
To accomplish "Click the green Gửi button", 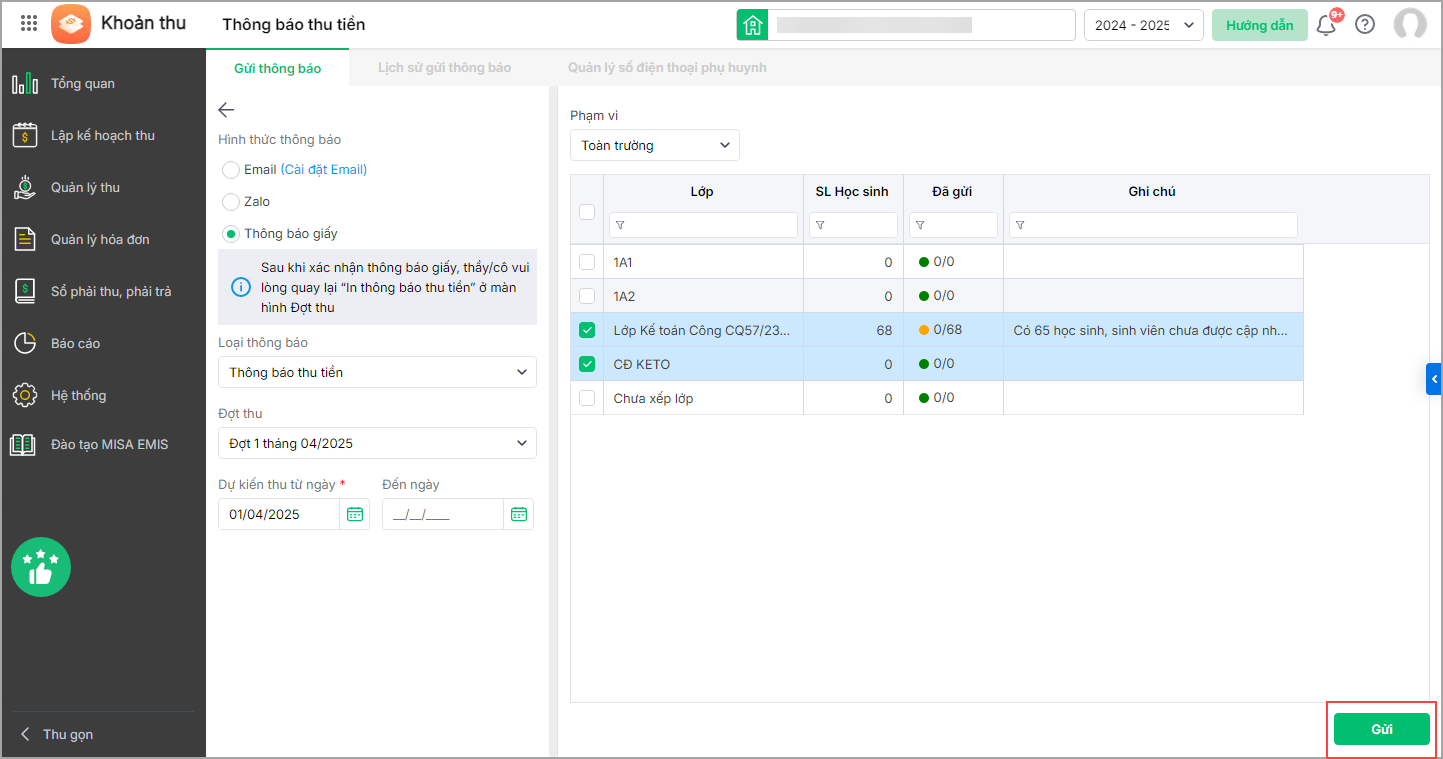I will [x=1381, y=729].
